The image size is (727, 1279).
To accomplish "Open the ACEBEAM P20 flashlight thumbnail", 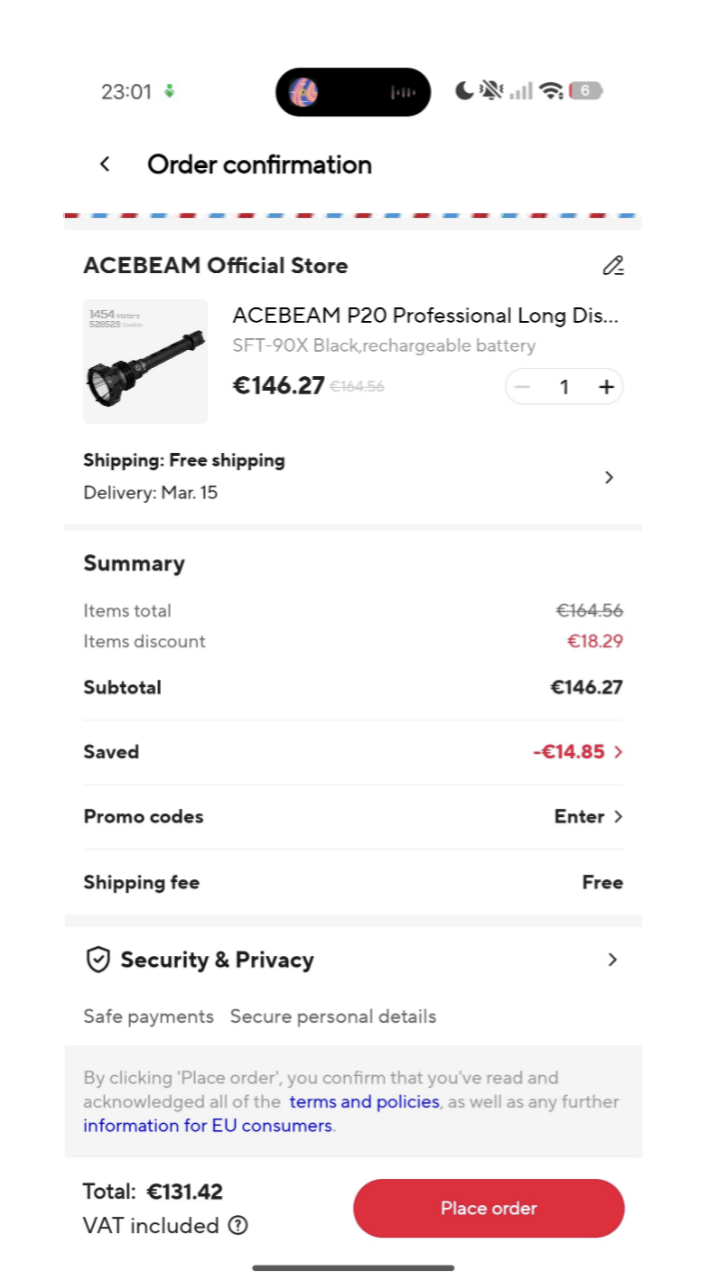I will [x=146, y=362].
